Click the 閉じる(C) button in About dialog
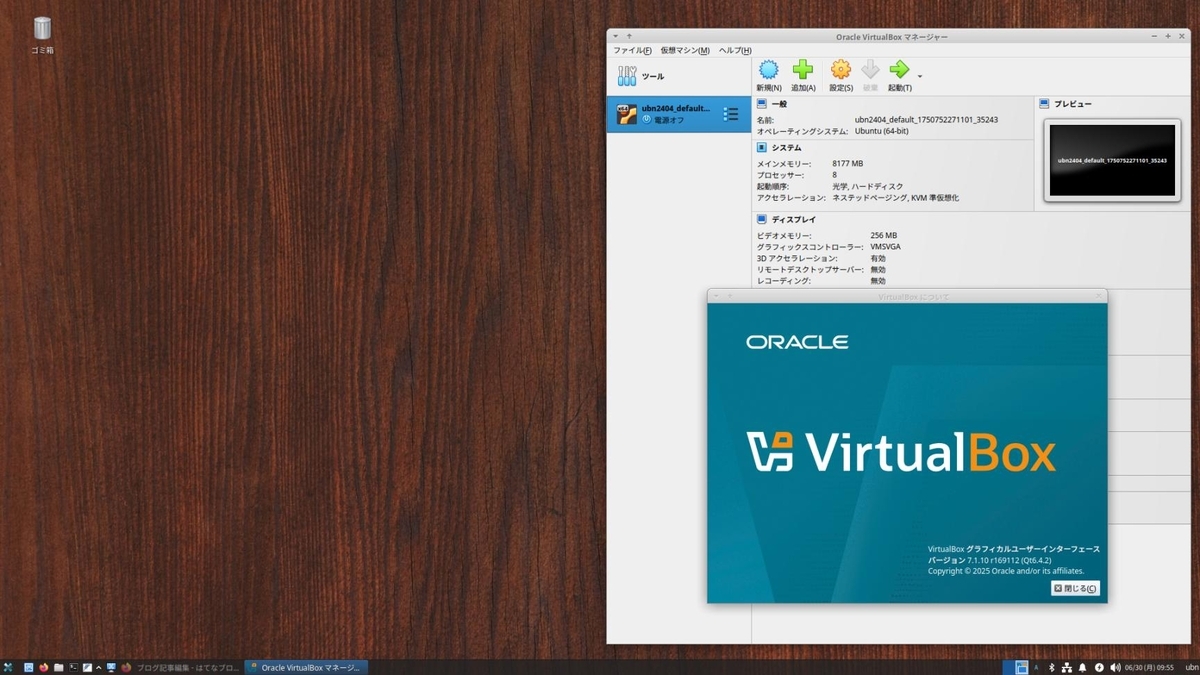 [x=1075, y=588]
